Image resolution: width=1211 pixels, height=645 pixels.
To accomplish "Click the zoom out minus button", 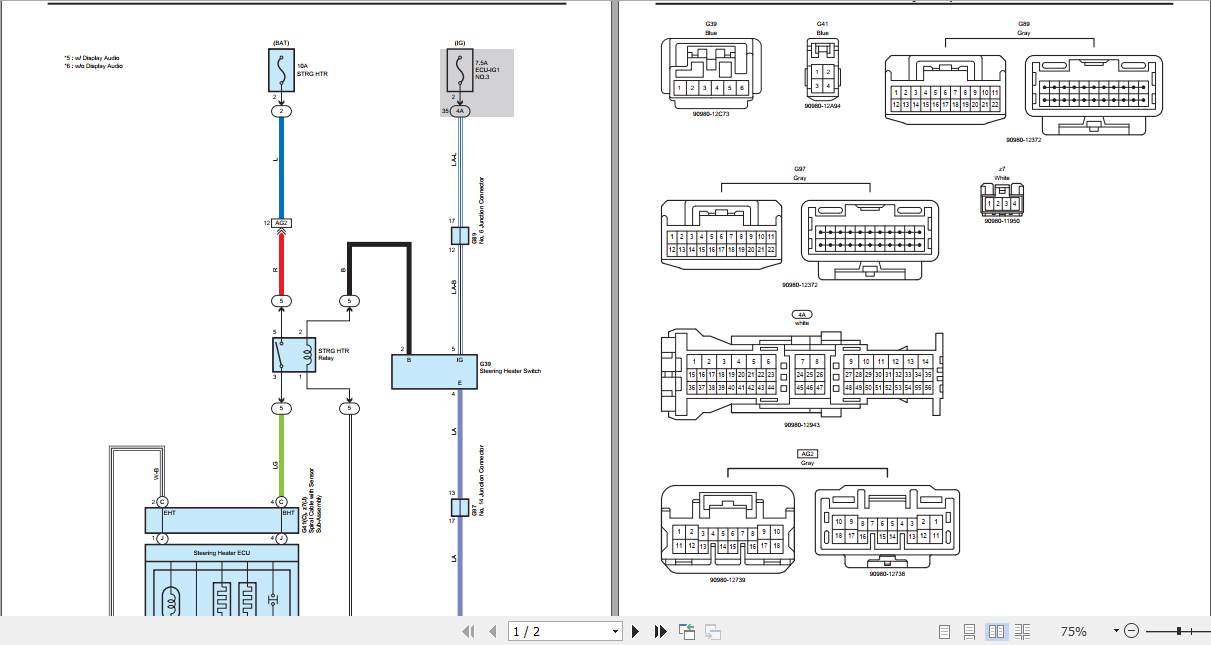I will coord(1131,631).
